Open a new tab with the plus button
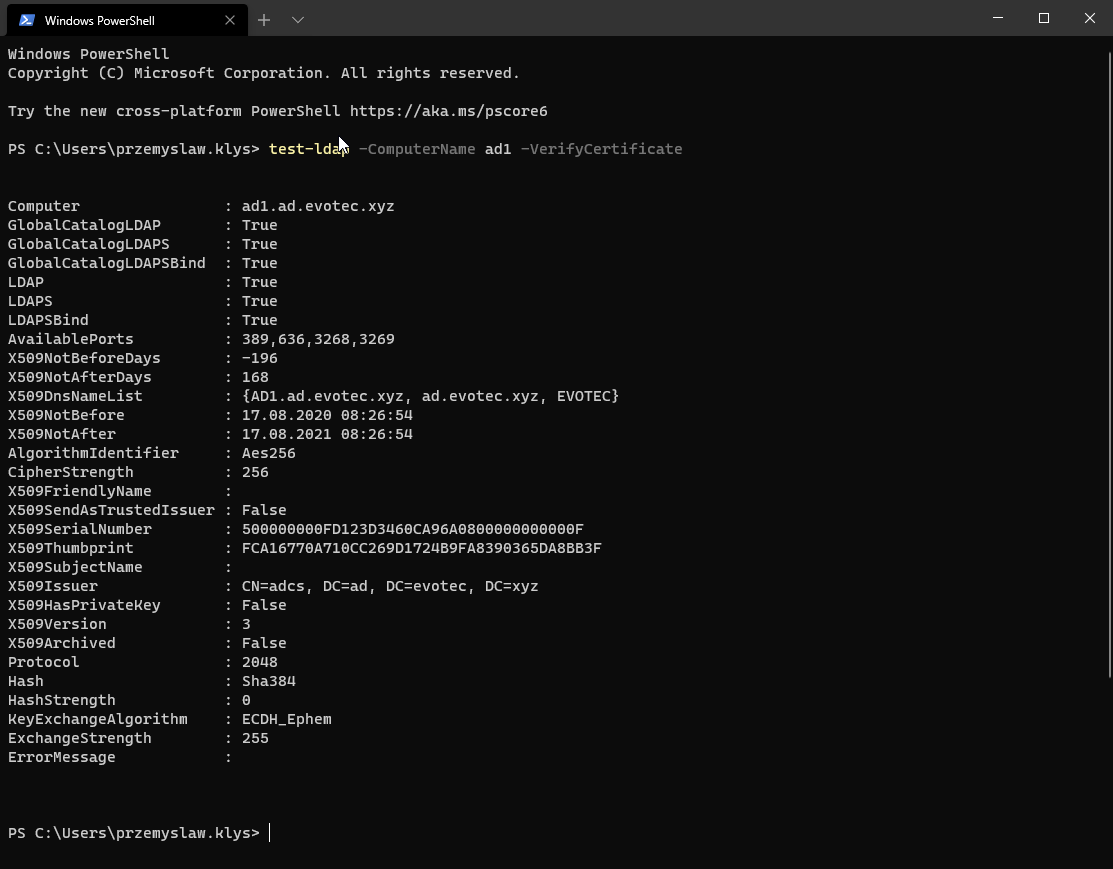 (264, 20)
